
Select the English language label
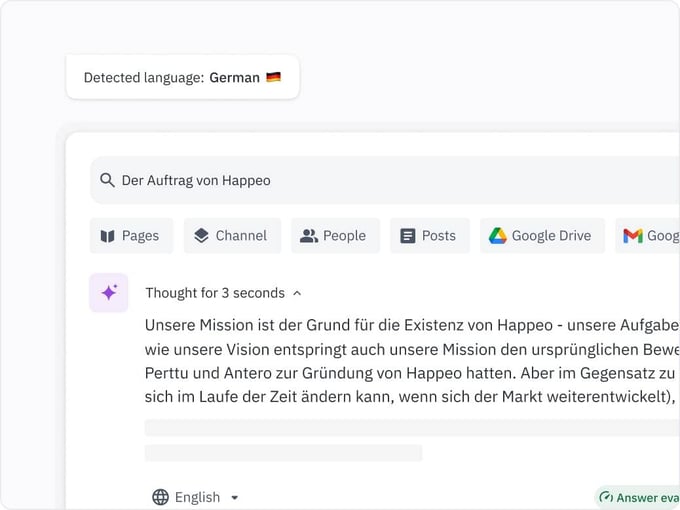197,497
